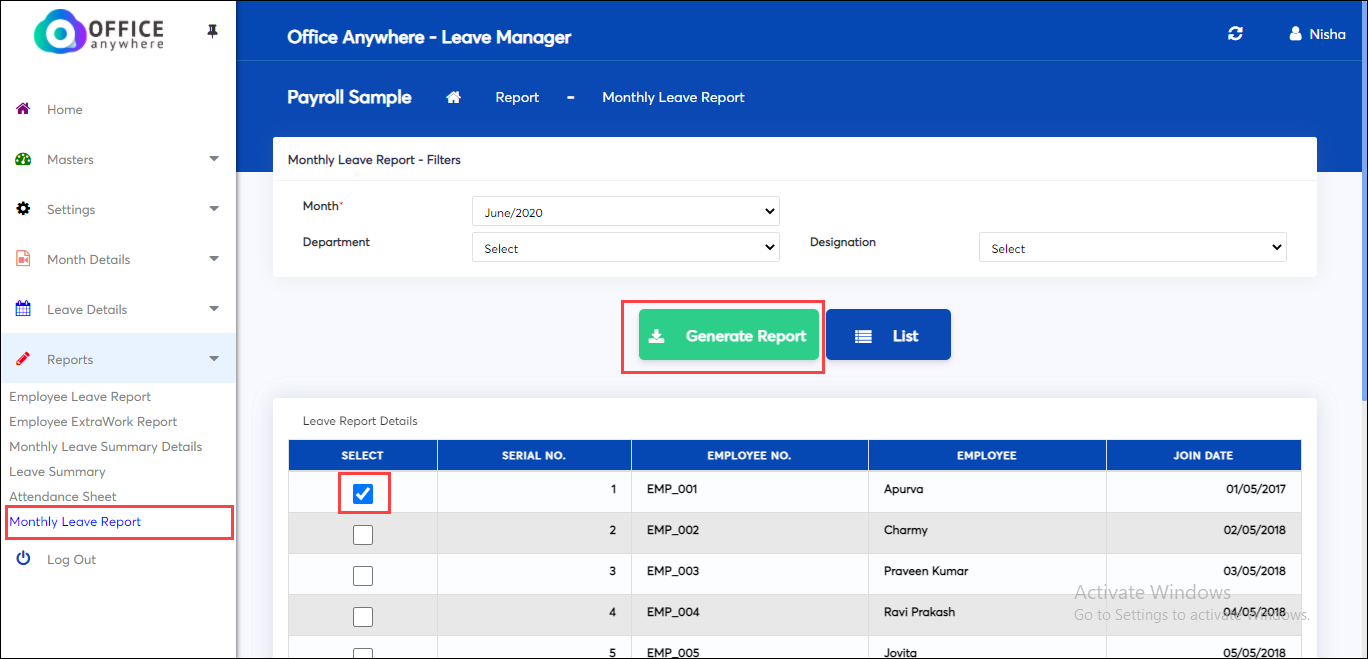Viewport: 1368px width, 659px height.
Task: Click the Reports pencil icon
Action: (x=23, y=359)
